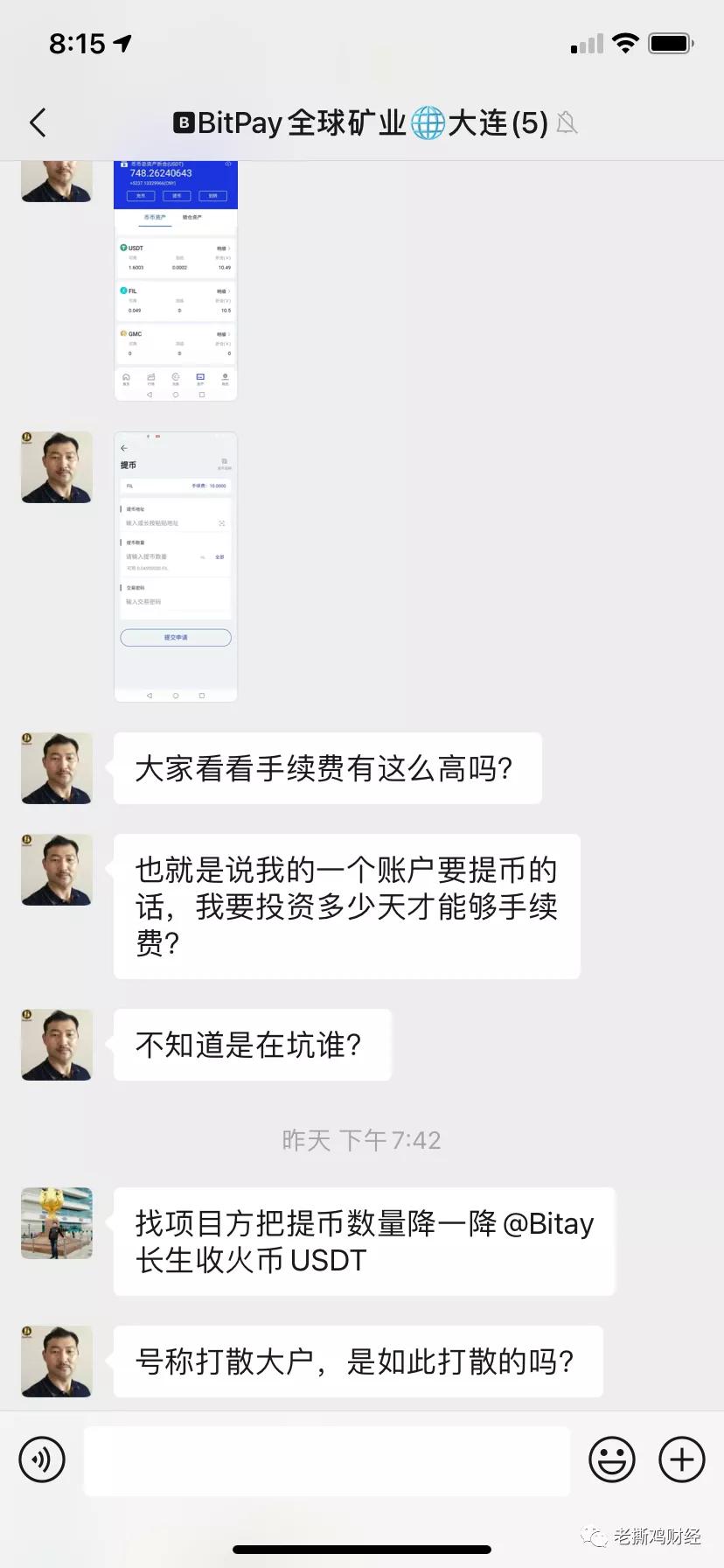
Task: Tap avatar next to 号称打散大户 message
Action: pyautogui.click(x=57, y=1361)
